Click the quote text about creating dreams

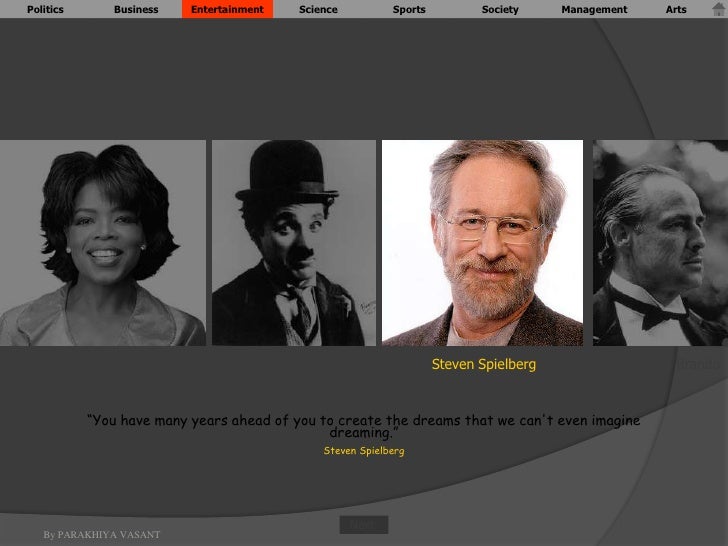(364, 426)
